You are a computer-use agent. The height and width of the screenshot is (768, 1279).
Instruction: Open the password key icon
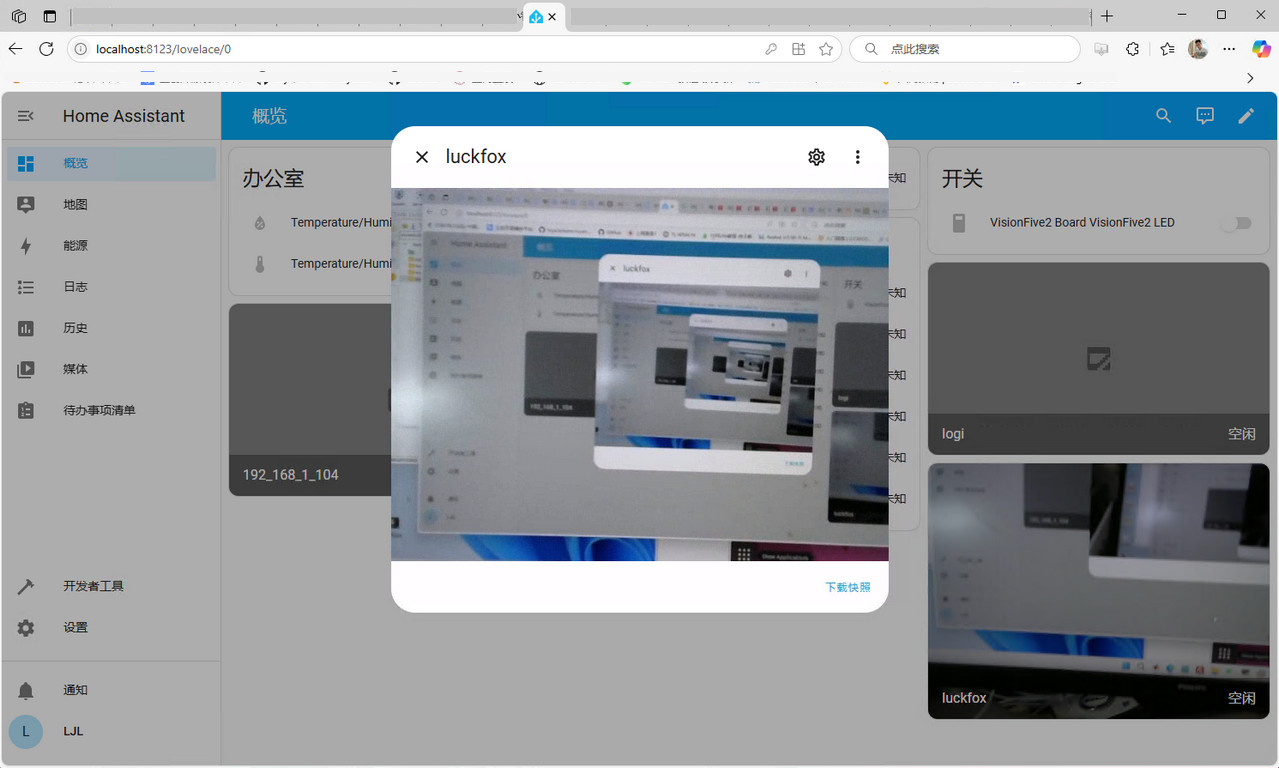click(771, 49)
